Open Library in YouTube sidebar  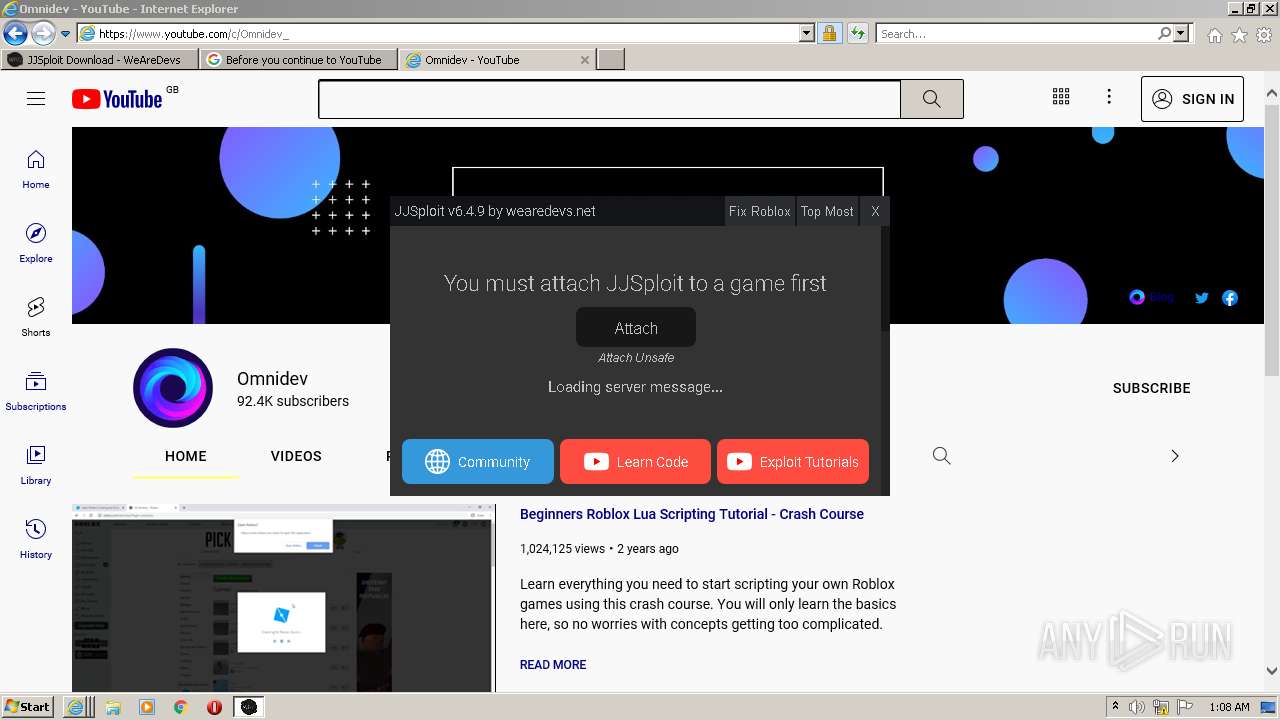36,466
